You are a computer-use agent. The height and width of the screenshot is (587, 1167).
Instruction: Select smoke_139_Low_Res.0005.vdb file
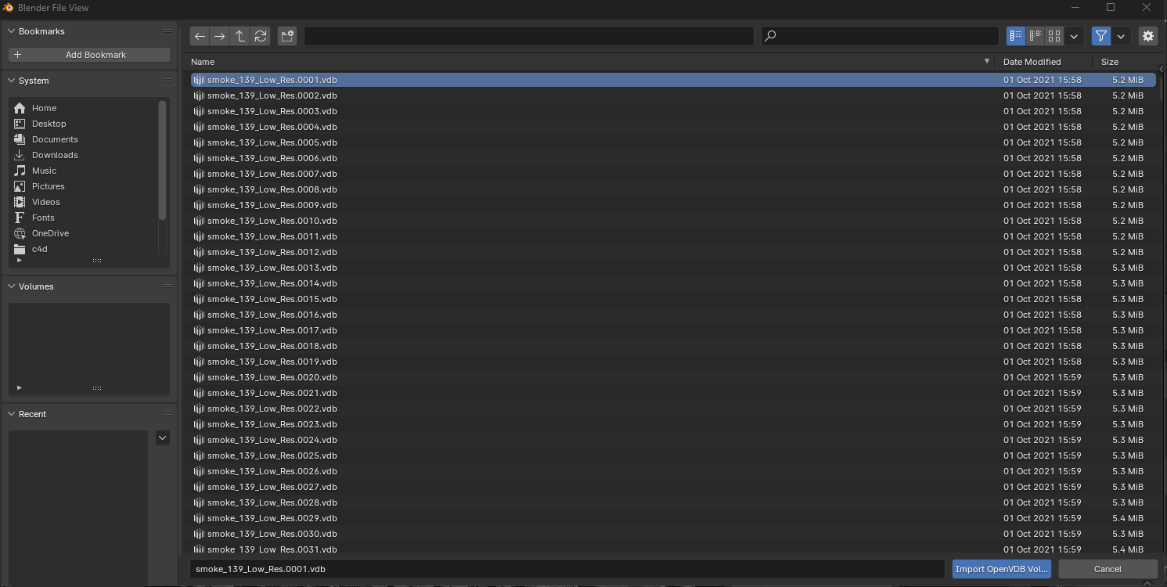point(673,142)
